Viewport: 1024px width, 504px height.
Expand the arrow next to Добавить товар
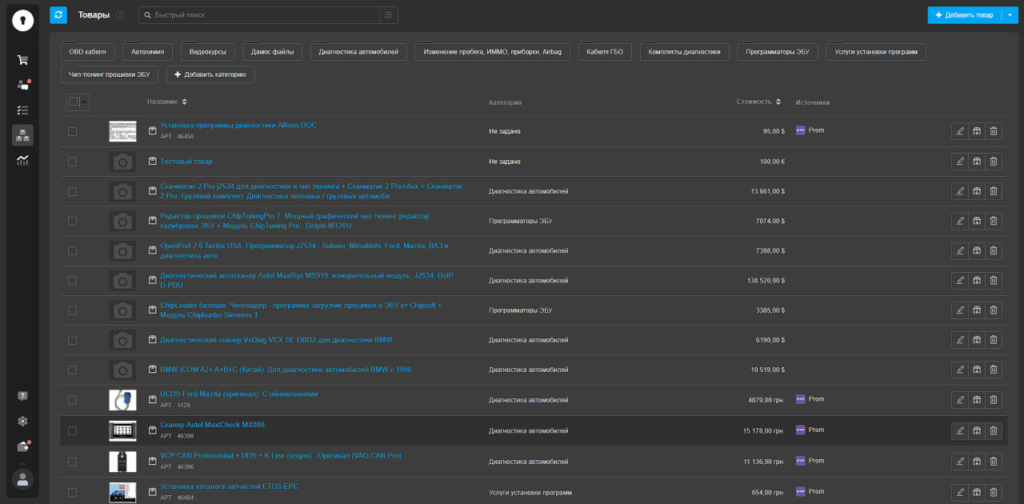click(x=1010, y=15)
